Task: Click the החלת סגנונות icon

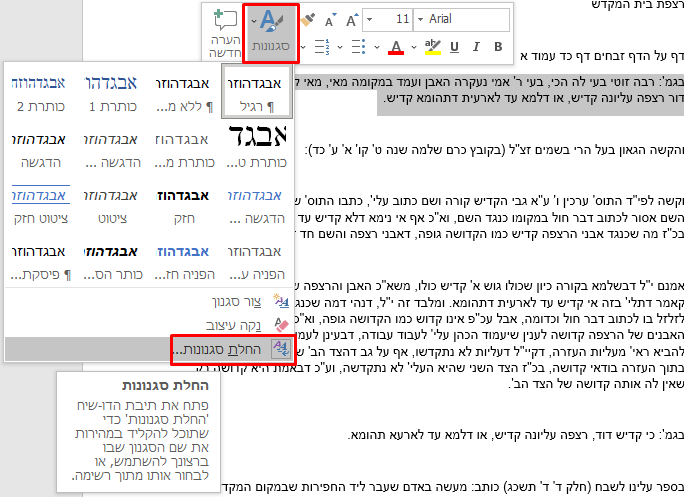Action: point(281,349)
